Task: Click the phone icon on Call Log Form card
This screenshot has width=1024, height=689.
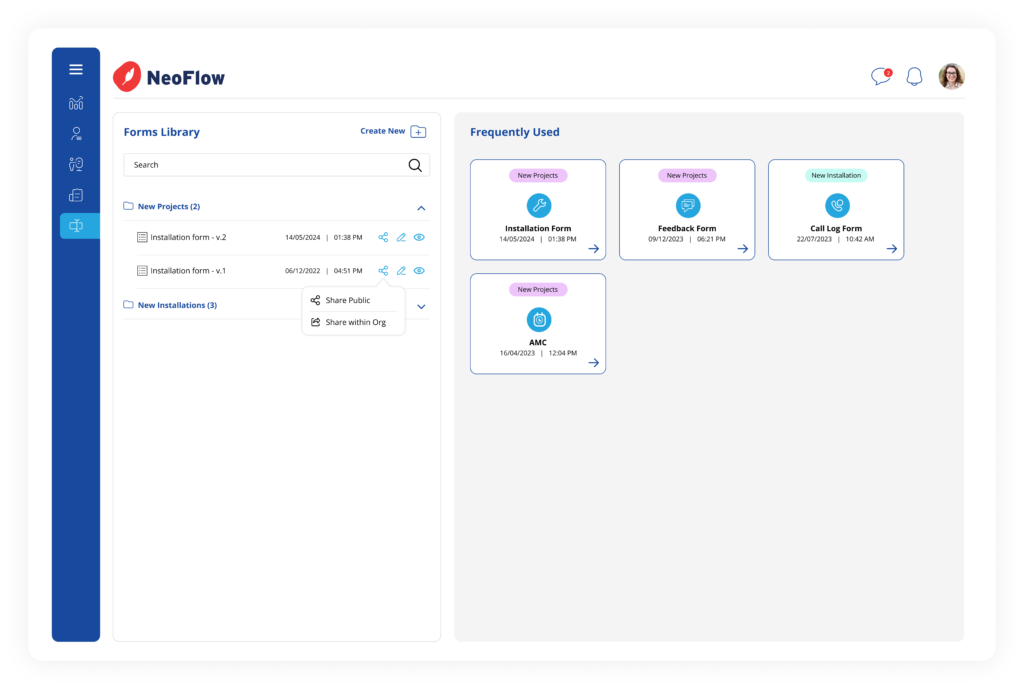Action: click(837, 206)
